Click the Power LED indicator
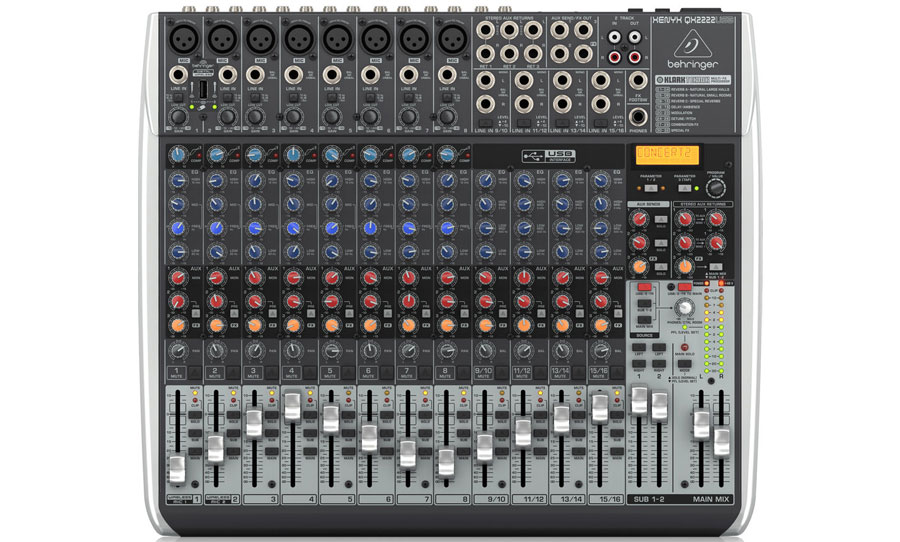 coord(707,284)
